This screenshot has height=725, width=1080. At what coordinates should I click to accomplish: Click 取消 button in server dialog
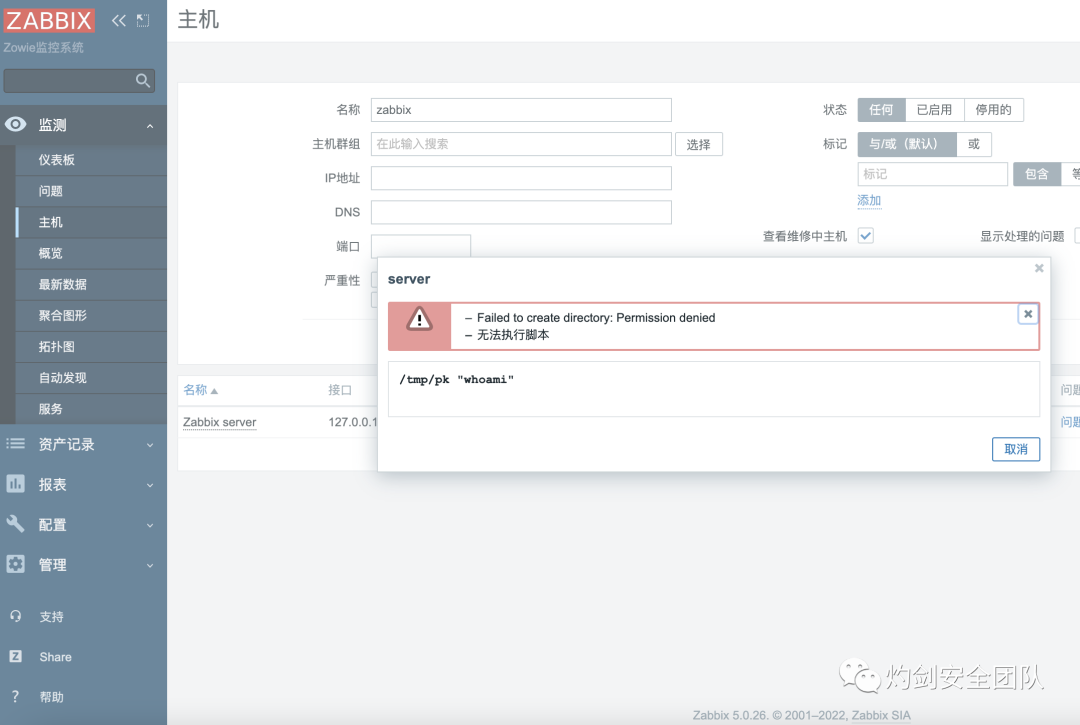tap(1016, 449)
